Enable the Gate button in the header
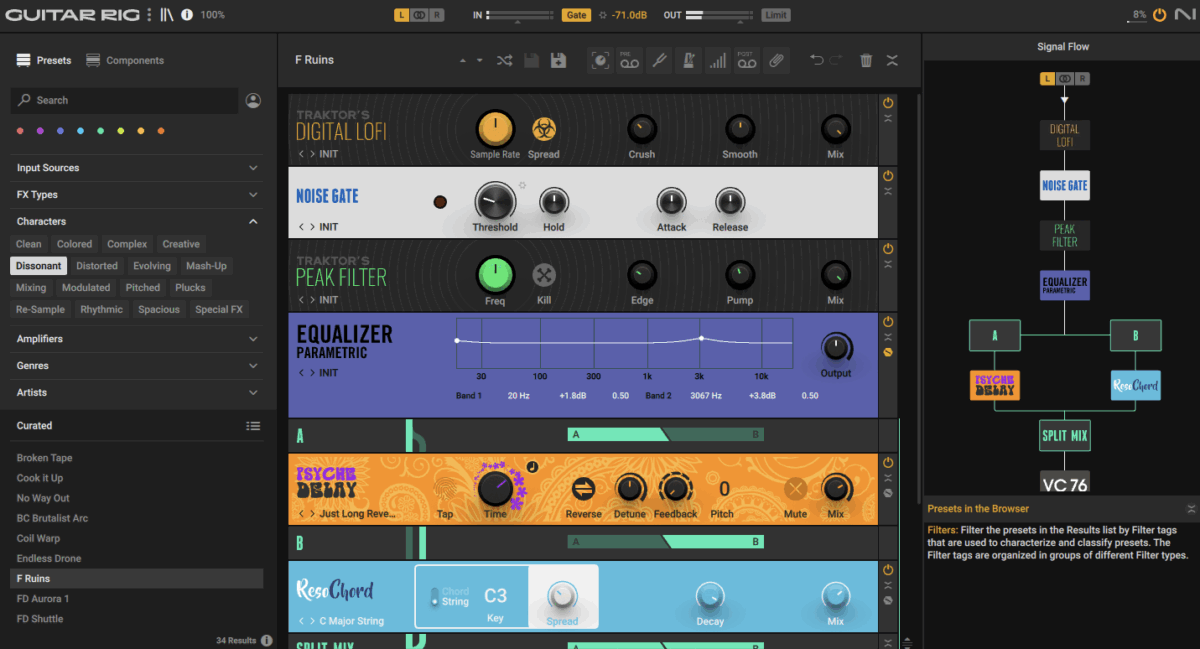This screenshot has width=1200, height=649. [x=576, y=15]
